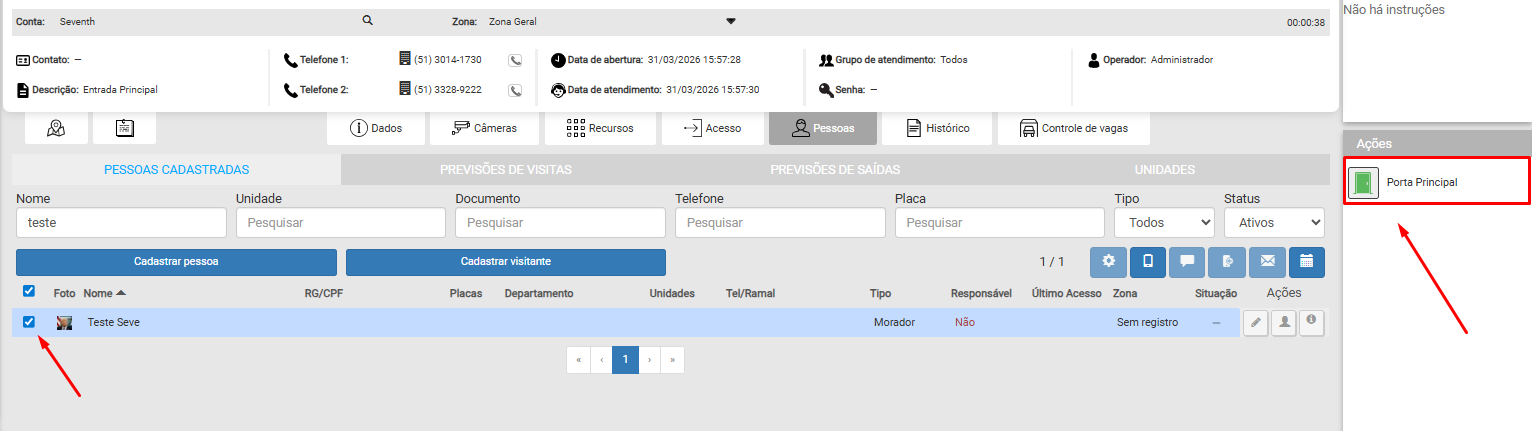Click the blue smartphone icon button
Viewport: 1532px width, 431px height.
[x=1148, y=261]
